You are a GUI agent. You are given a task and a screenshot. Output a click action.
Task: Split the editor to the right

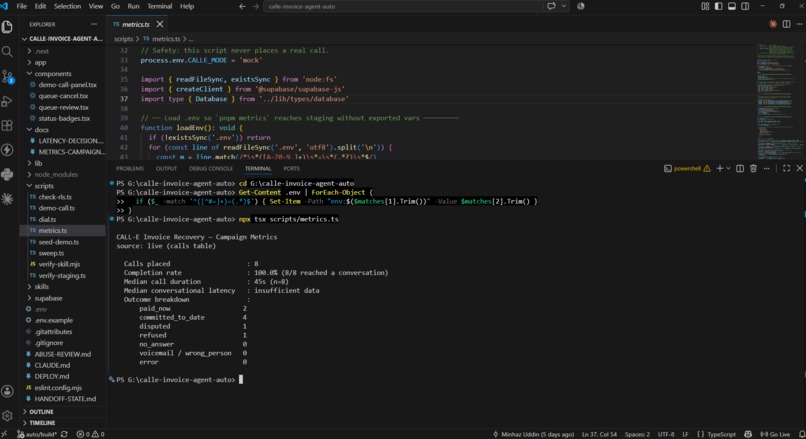coord(786,24)
